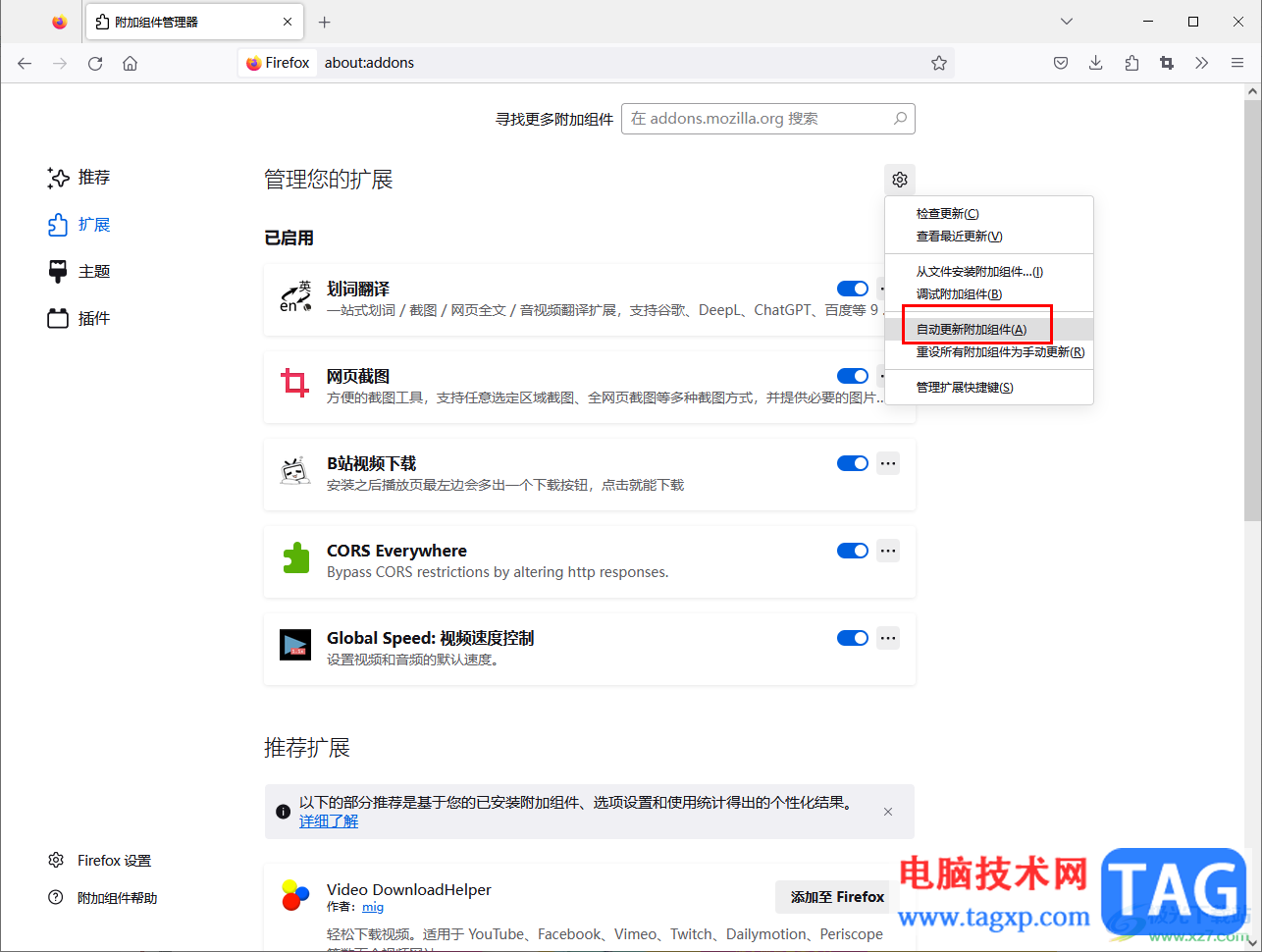Choose 检查更新 from the menu
1262x952 pixels.
[989, 214]
